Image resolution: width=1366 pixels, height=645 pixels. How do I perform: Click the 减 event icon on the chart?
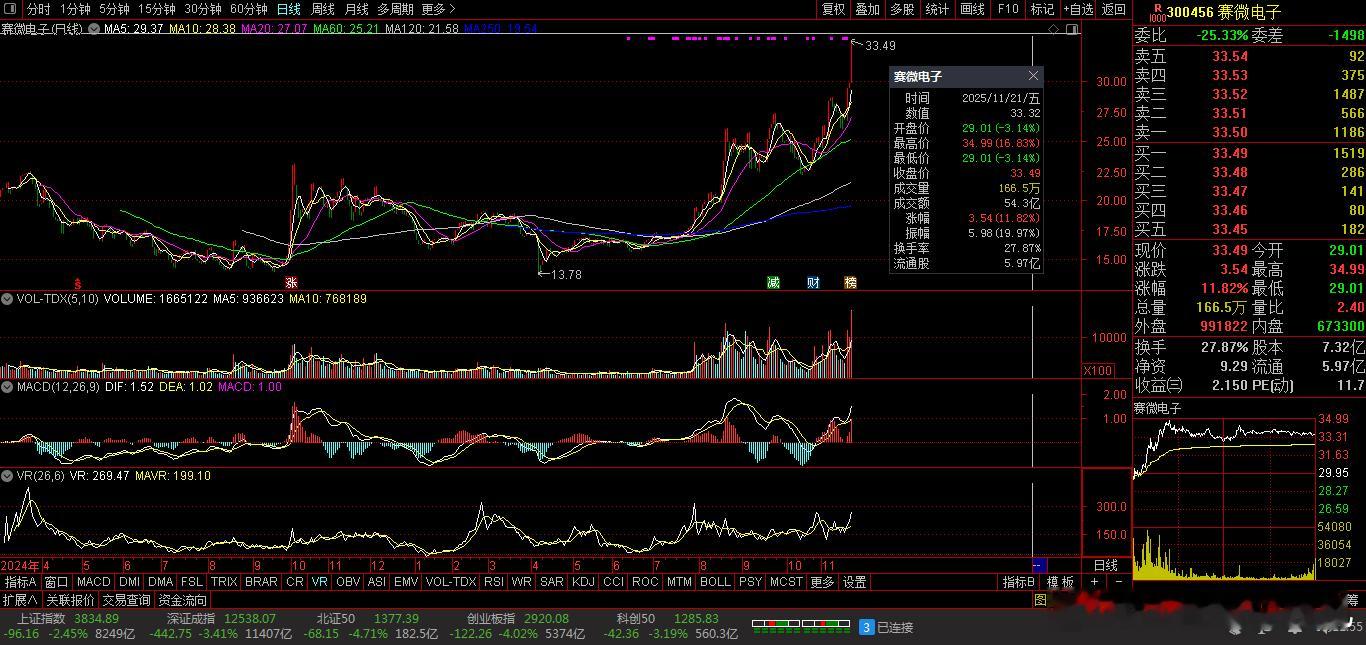(x=773, y=283)
